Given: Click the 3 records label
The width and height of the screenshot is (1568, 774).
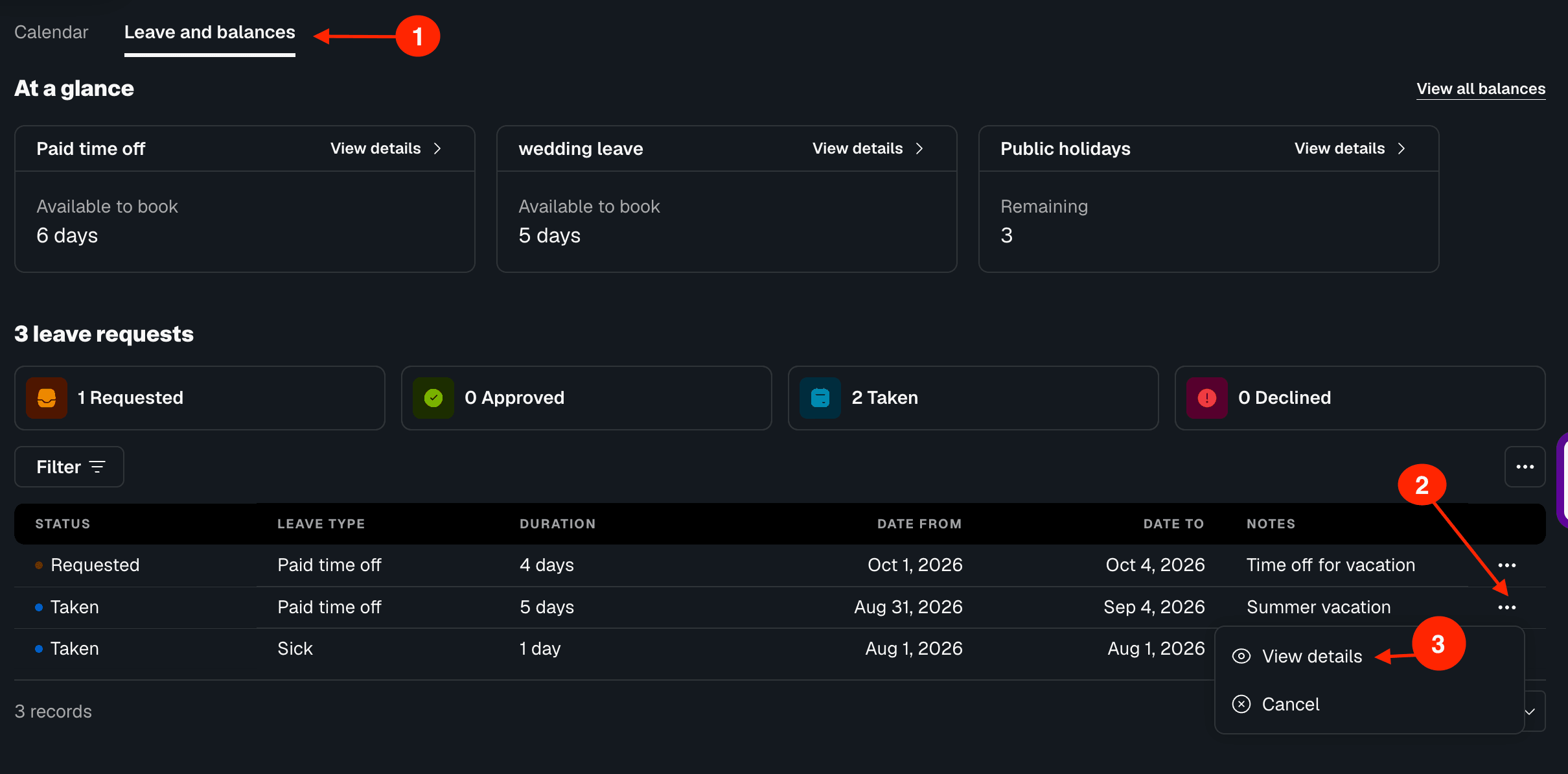Looking at the screenshot, I should [x=53, y=712].
